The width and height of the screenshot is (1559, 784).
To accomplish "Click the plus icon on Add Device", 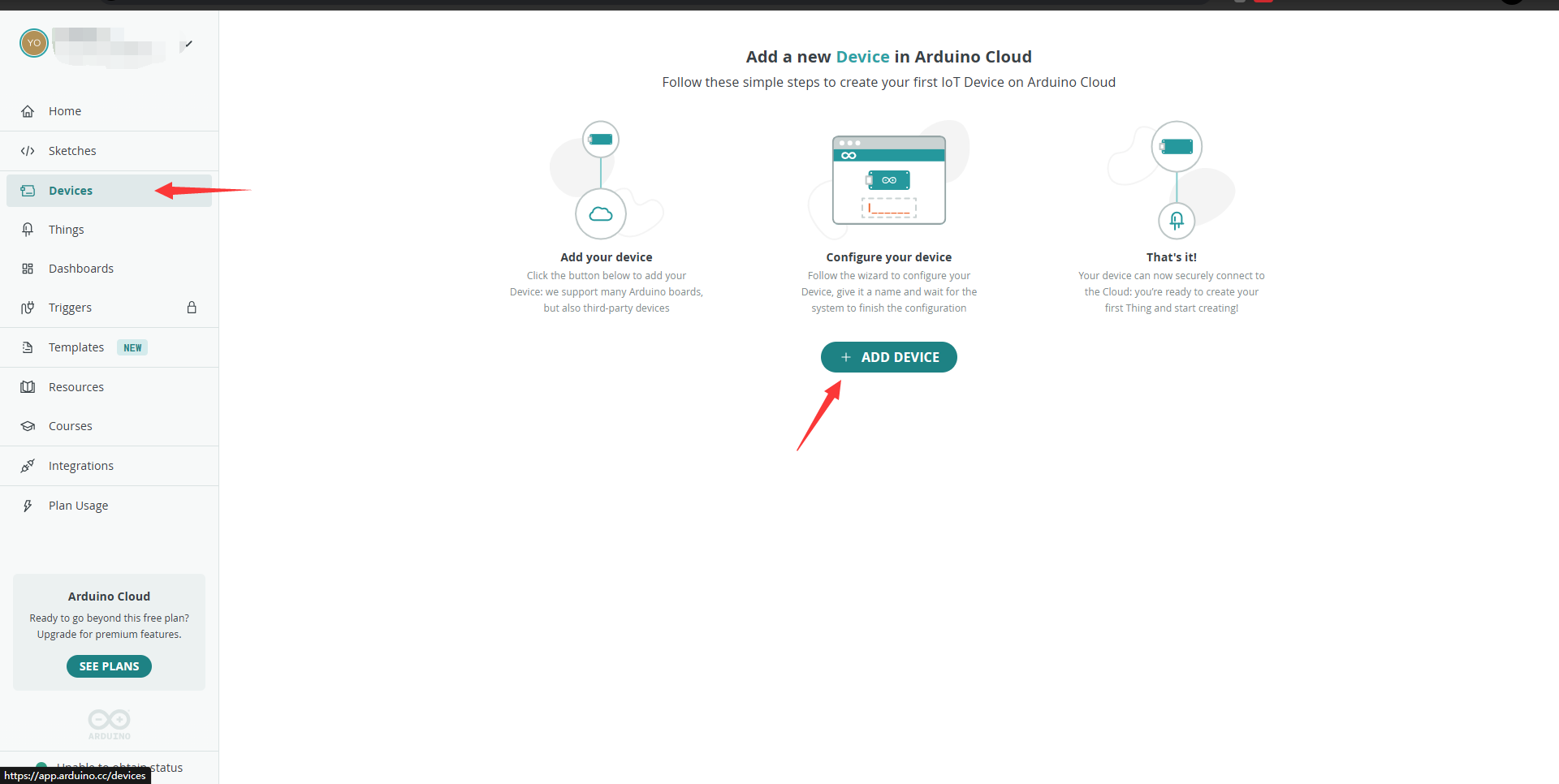I will pyautogui.click(x=845, y=357).
